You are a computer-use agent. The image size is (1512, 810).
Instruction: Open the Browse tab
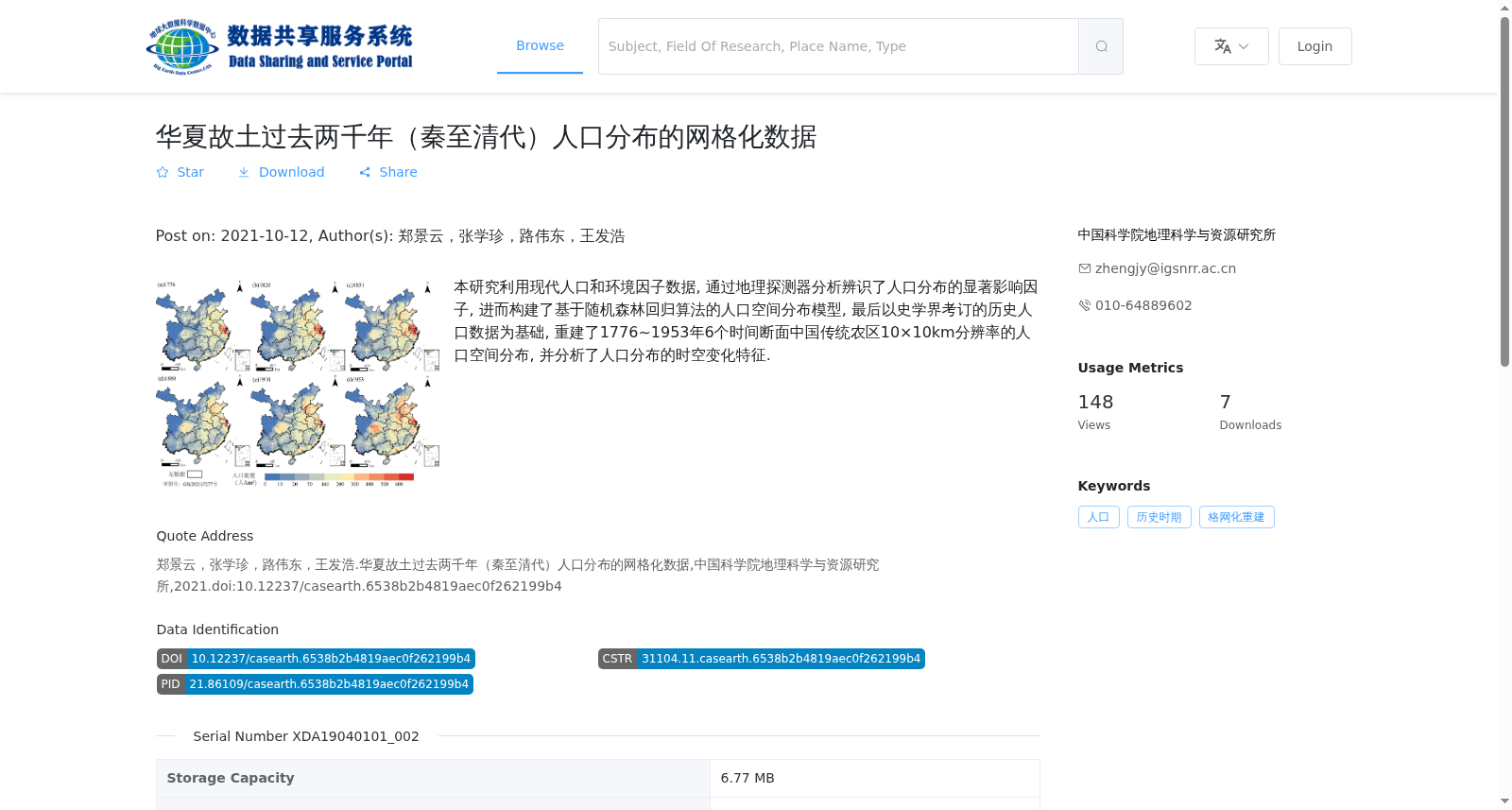coord(540,45)
